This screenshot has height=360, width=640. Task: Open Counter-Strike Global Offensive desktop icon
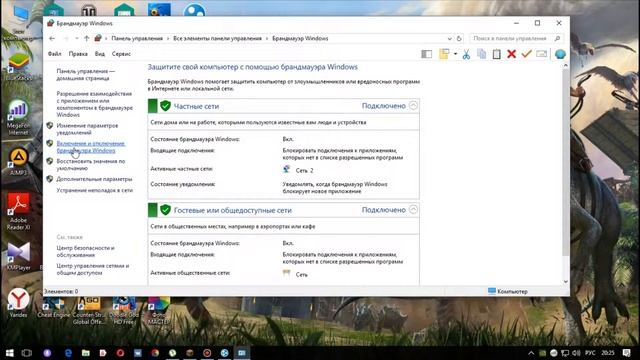coord(89,311)
